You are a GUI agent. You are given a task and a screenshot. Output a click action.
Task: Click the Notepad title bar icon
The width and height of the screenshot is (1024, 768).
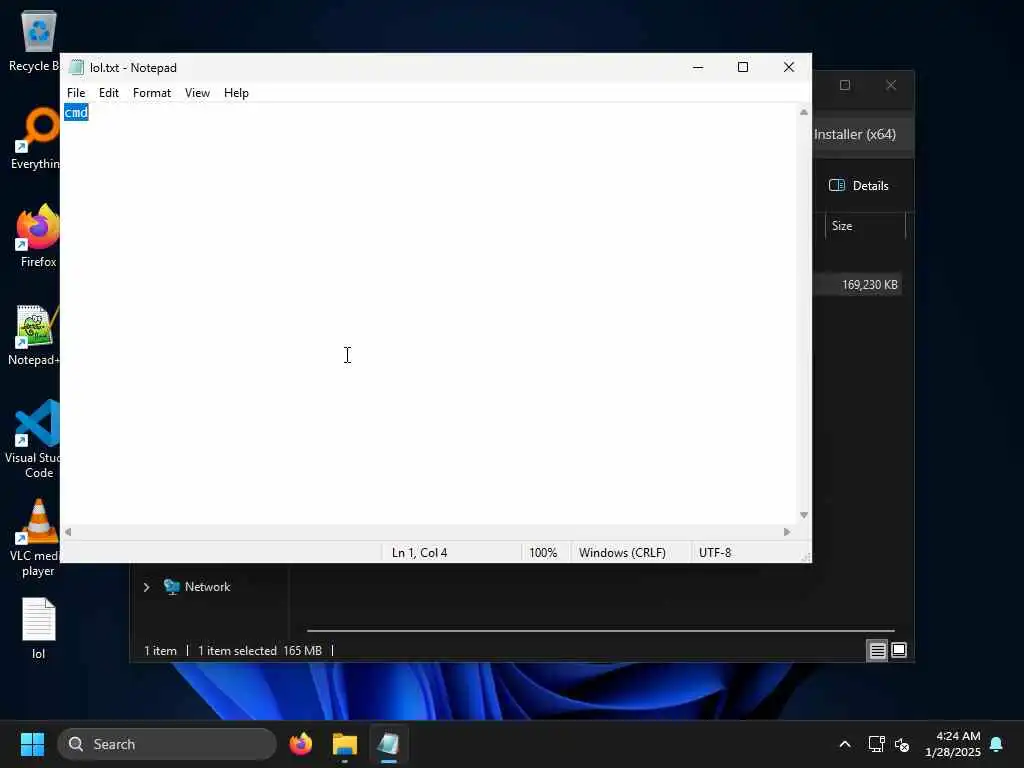coord(76,67)
